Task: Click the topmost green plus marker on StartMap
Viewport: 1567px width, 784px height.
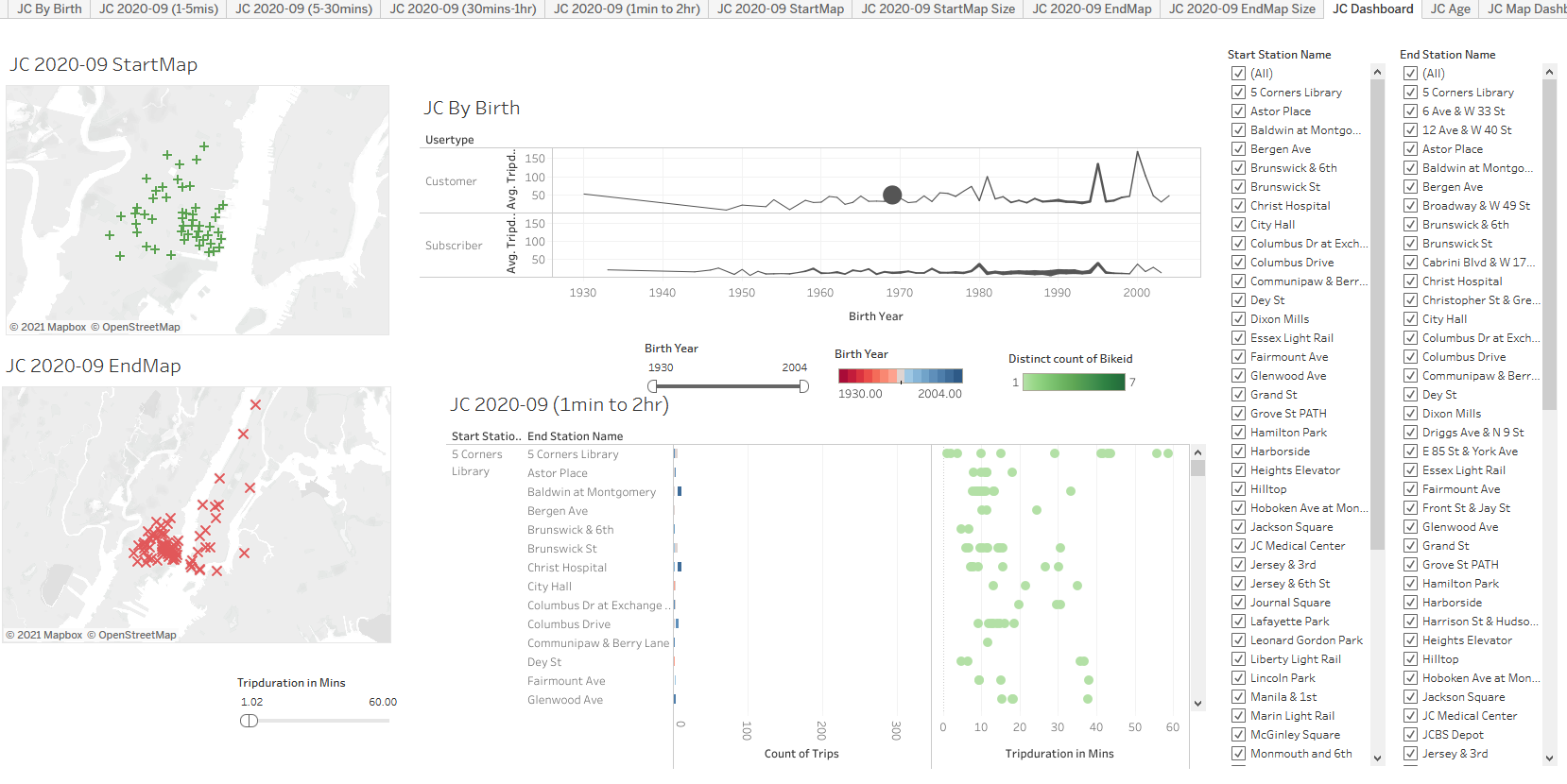Action: pos(203,146)
